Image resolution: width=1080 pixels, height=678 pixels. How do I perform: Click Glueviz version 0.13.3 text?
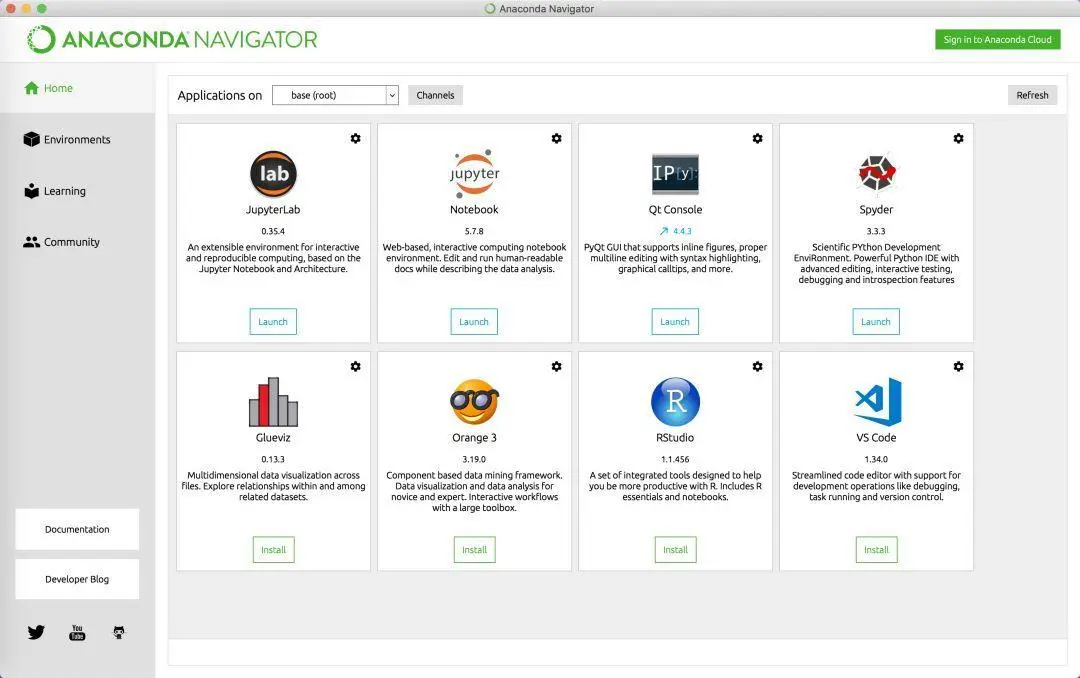[x=273, y=459]
